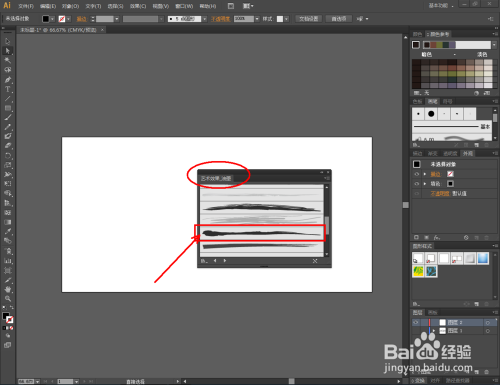Select the Rectangle tool
This screenshot has width=500, height=385.
(x=7, y=108)
